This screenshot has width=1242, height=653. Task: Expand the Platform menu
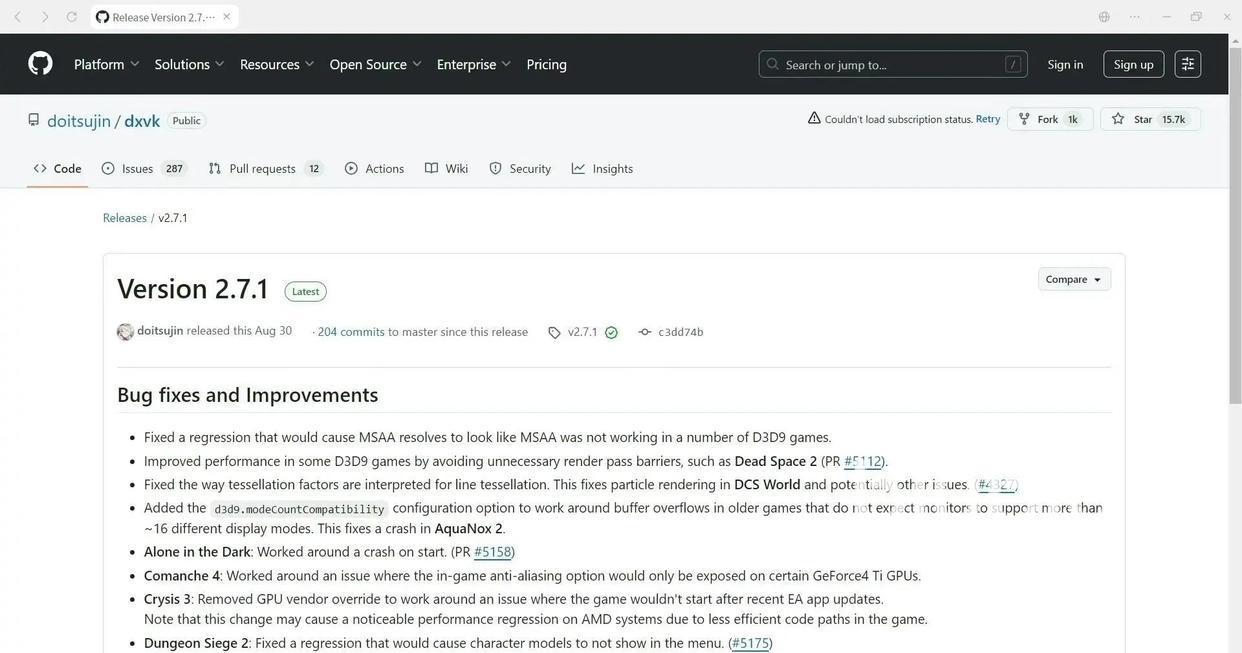tap(106, 64)
